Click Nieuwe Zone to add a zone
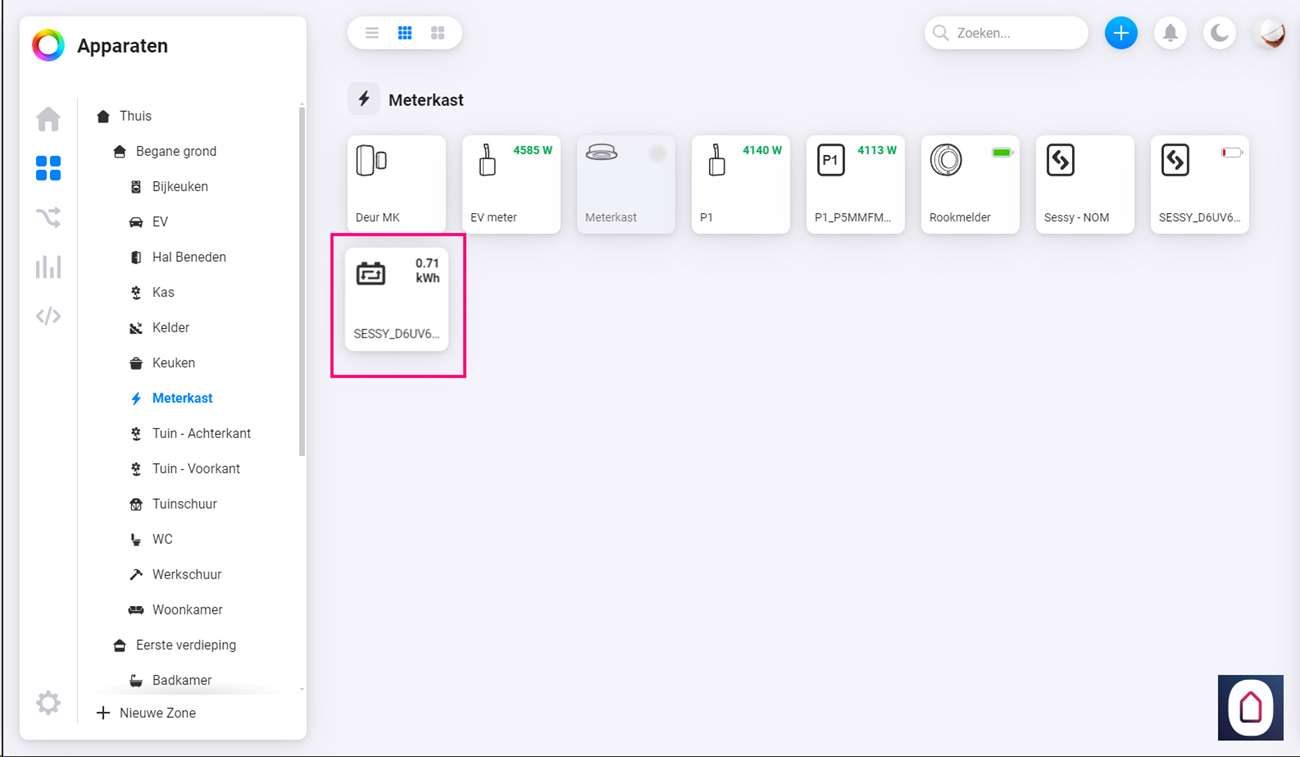 pos(146,713)
